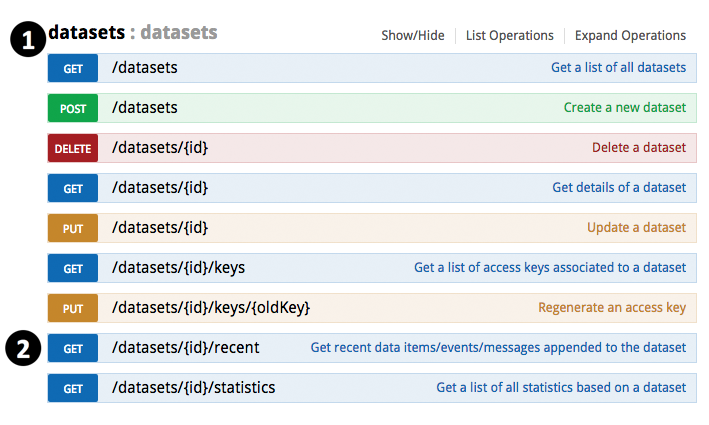Click the GET badge for /datasets/{id}/keys
The width and height of the screenshot is (709, 425).
pos(73,268)
